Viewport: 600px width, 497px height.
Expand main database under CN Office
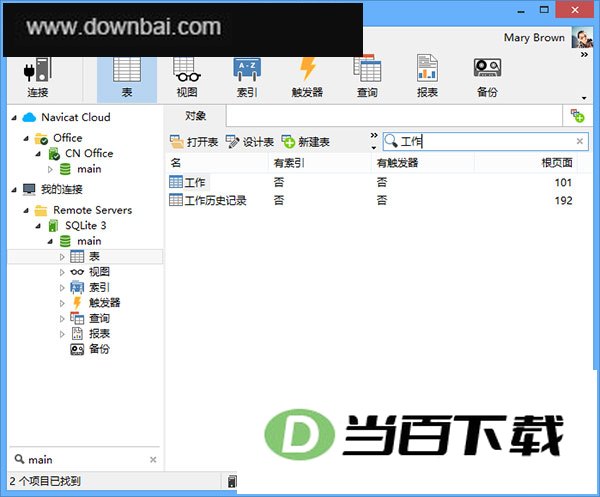point(50,169)
